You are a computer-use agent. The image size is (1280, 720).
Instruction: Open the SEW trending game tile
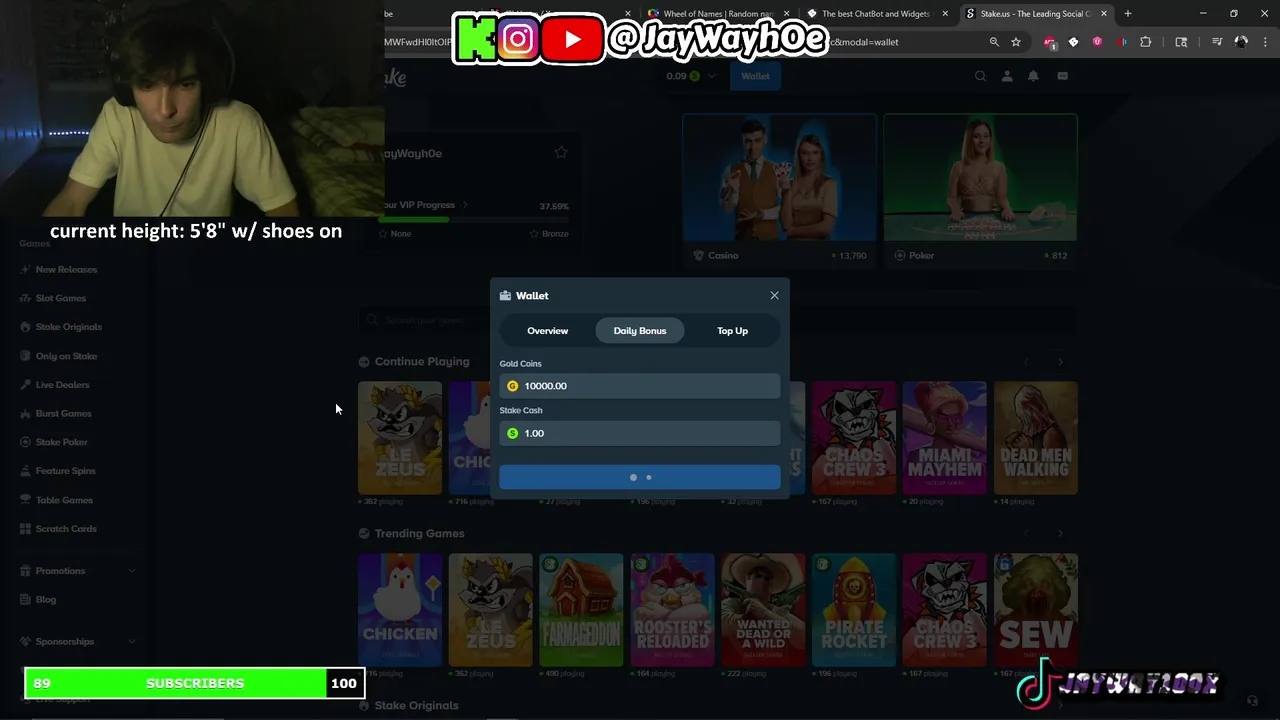click(1036, 610)
